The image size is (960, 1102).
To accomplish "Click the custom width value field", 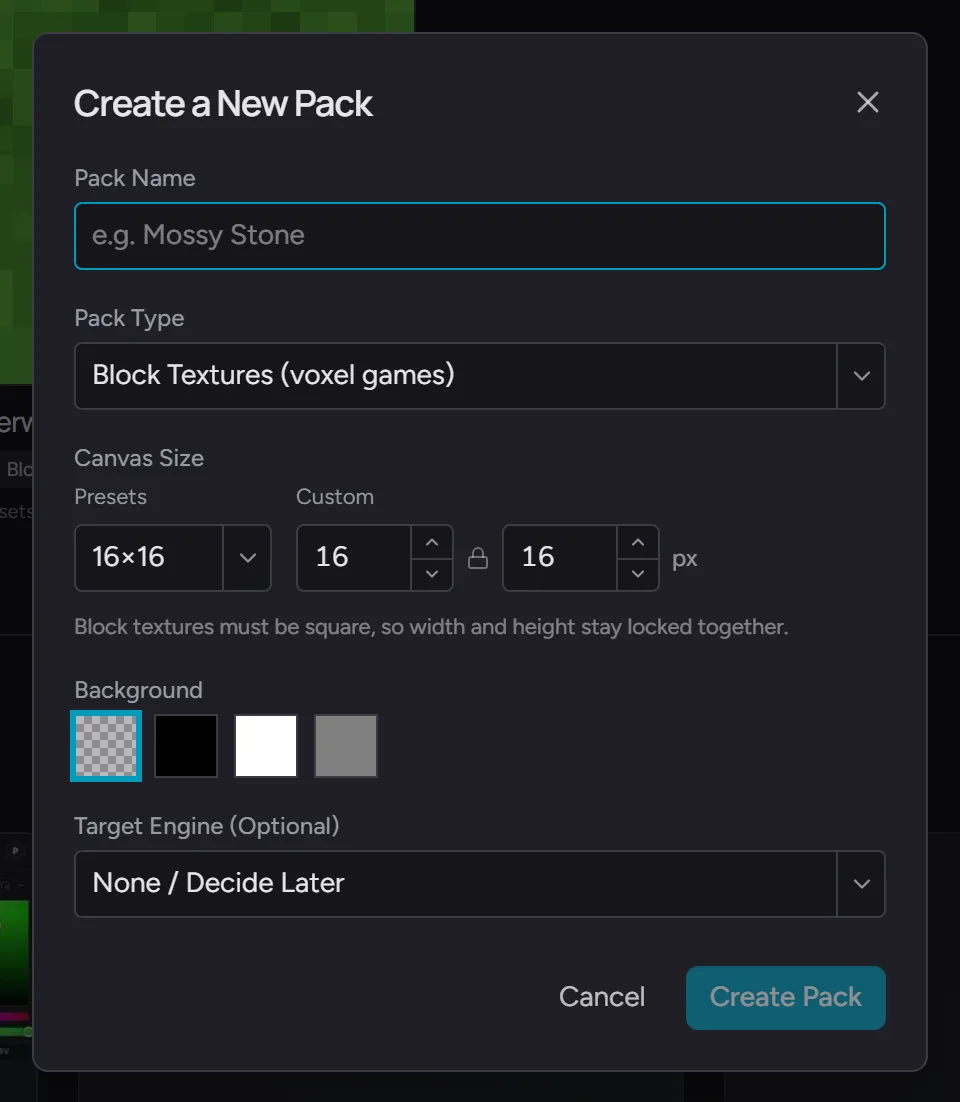I will (x=353, y=557).
